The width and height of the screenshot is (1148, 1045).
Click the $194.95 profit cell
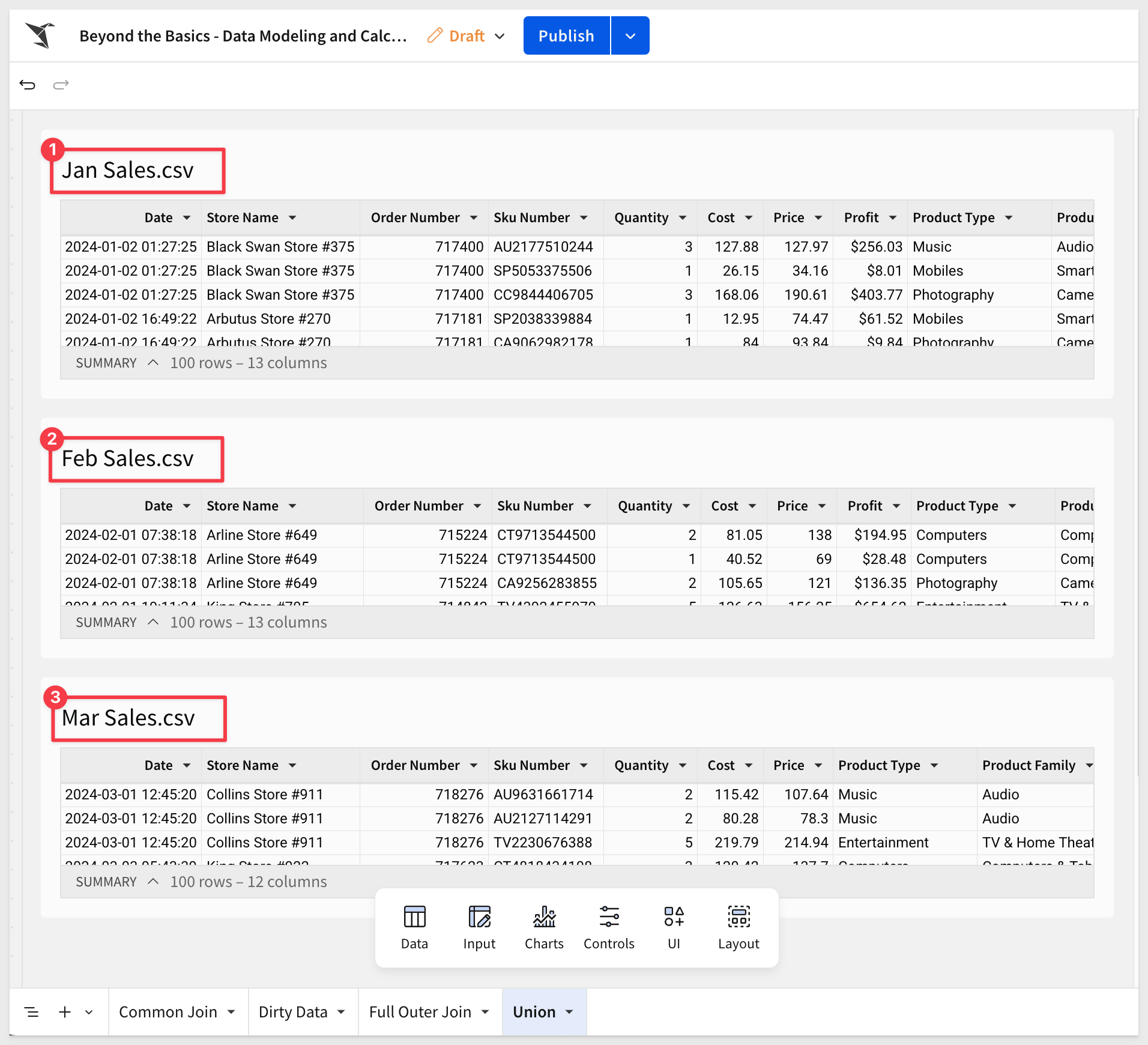coord(874,535)
